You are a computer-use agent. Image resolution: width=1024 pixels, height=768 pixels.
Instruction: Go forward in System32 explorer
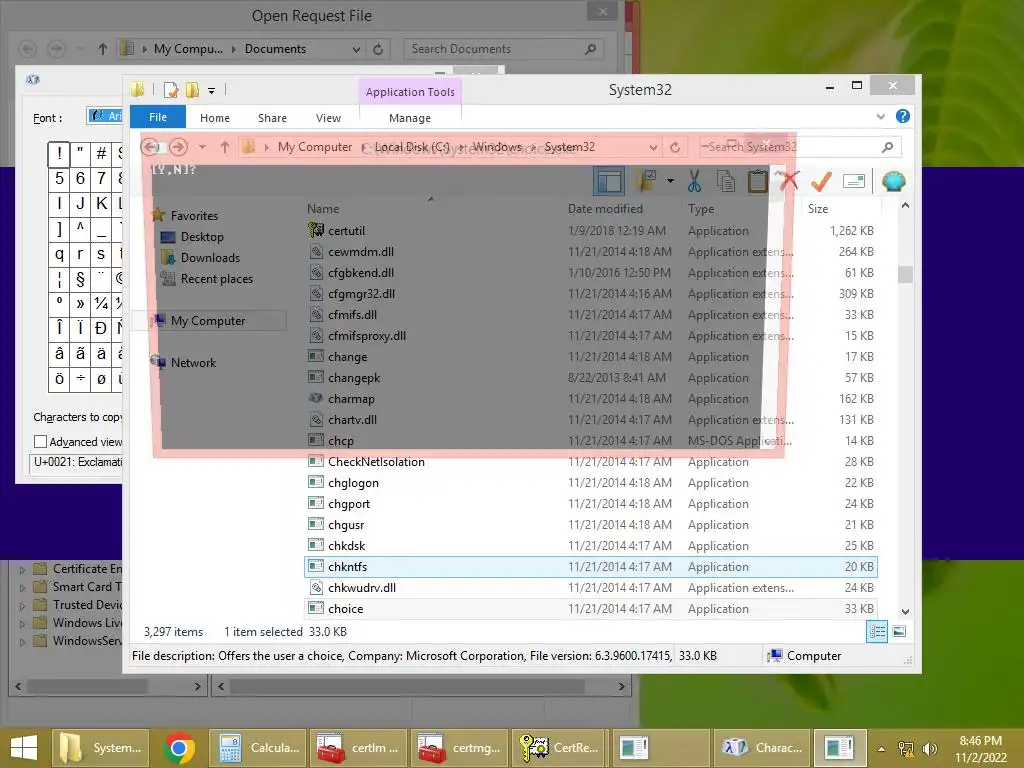tap(178, 147)
